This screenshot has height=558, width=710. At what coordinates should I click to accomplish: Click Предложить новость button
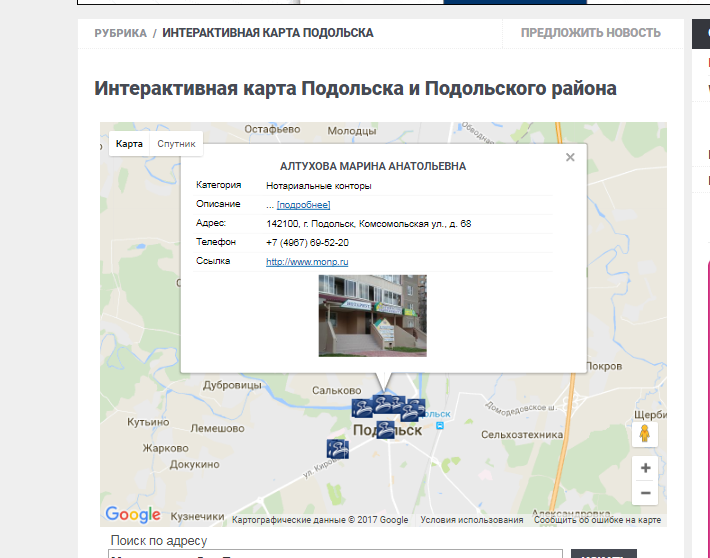click(590, 33)
